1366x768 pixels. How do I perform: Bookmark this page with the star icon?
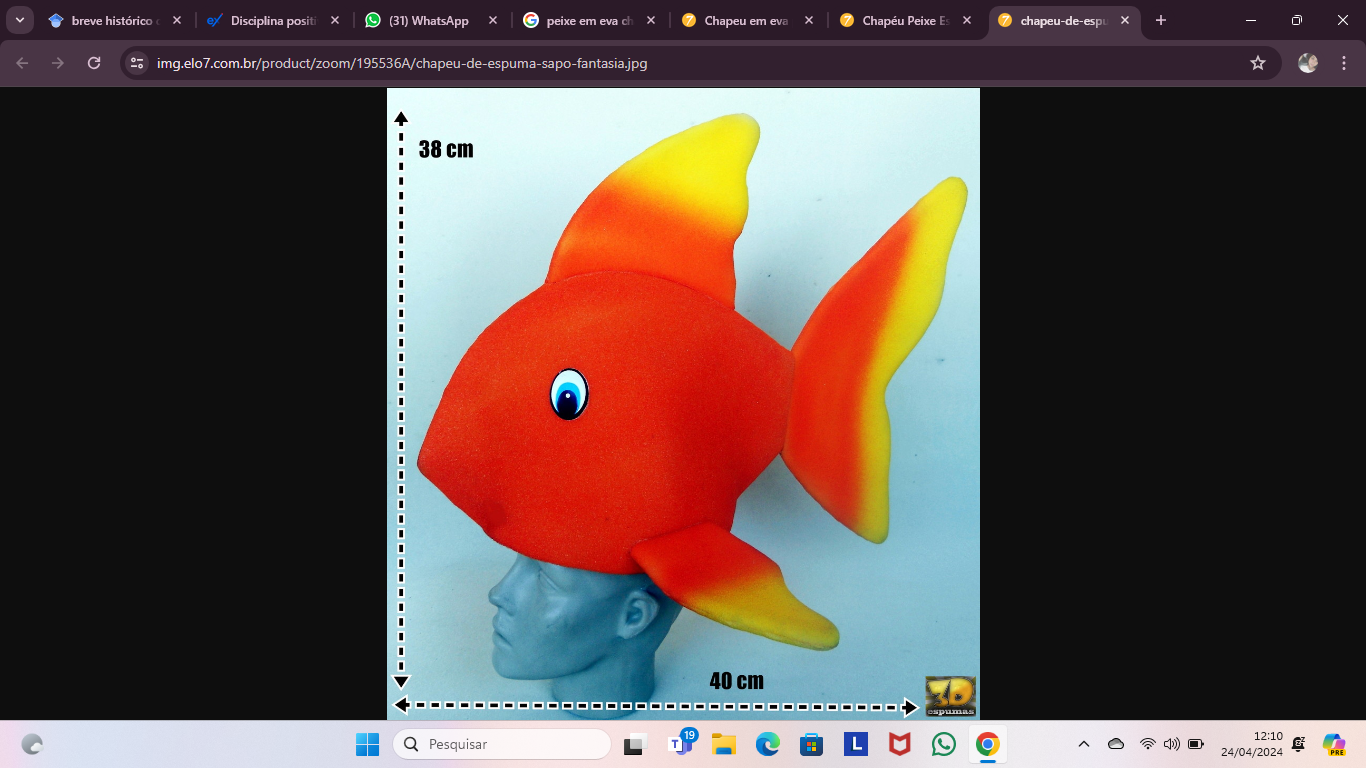(x=1257, y=63)
